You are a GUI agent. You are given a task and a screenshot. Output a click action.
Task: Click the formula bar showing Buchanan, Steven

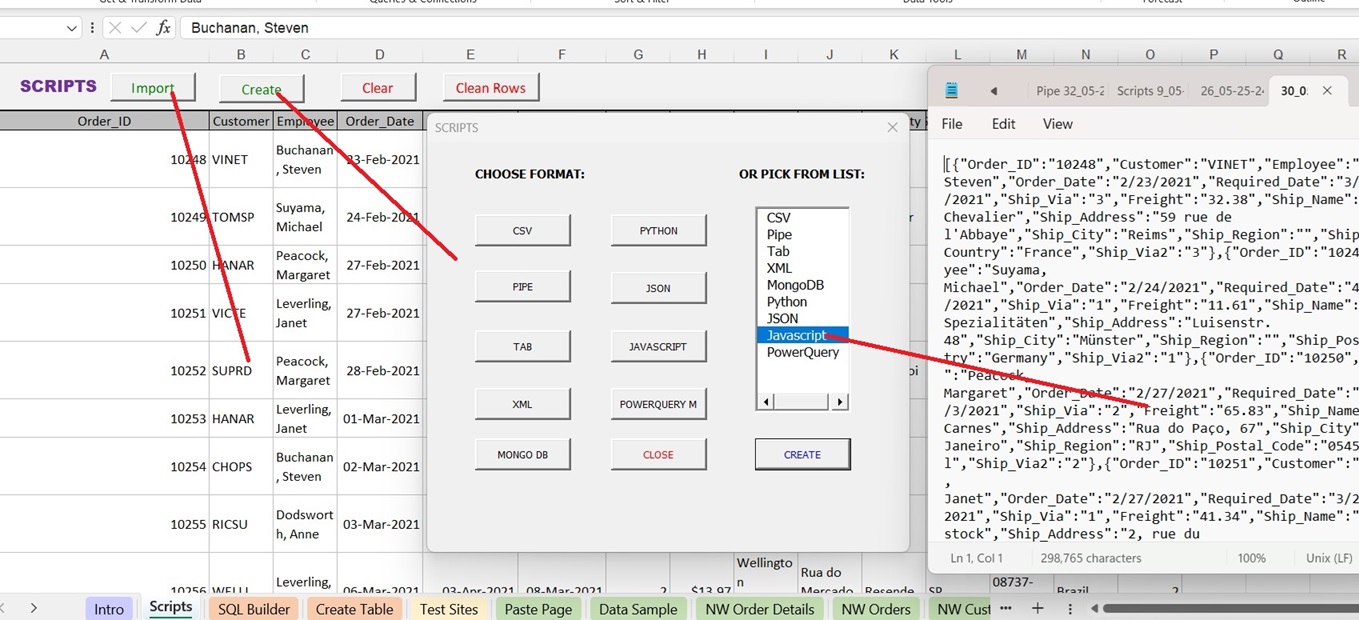click(769, 28)
